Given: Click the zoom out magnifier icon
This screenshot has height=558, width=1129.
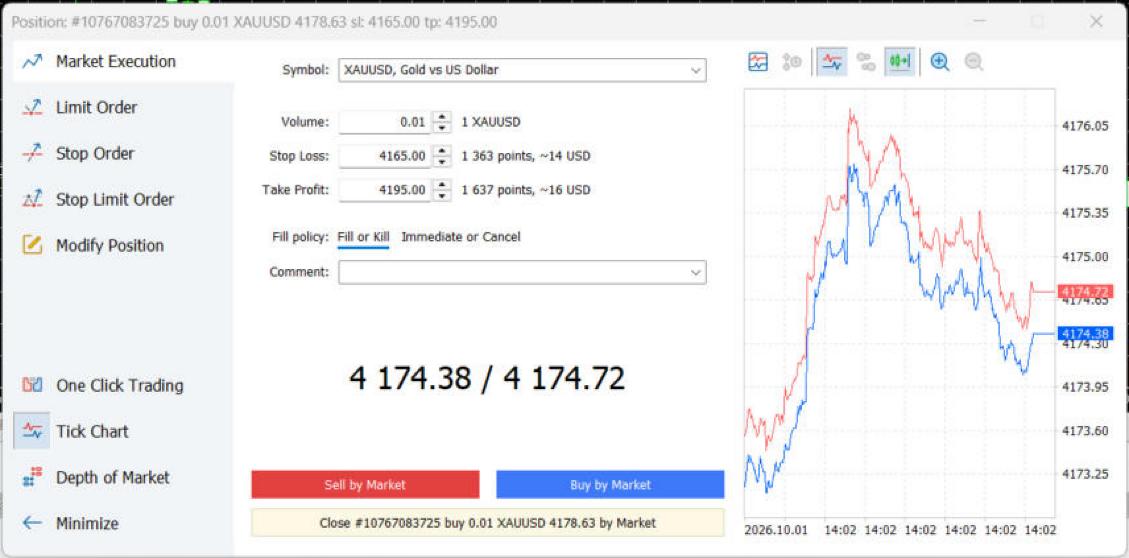Looking at the screenshot, I should [x=973, y=62].
